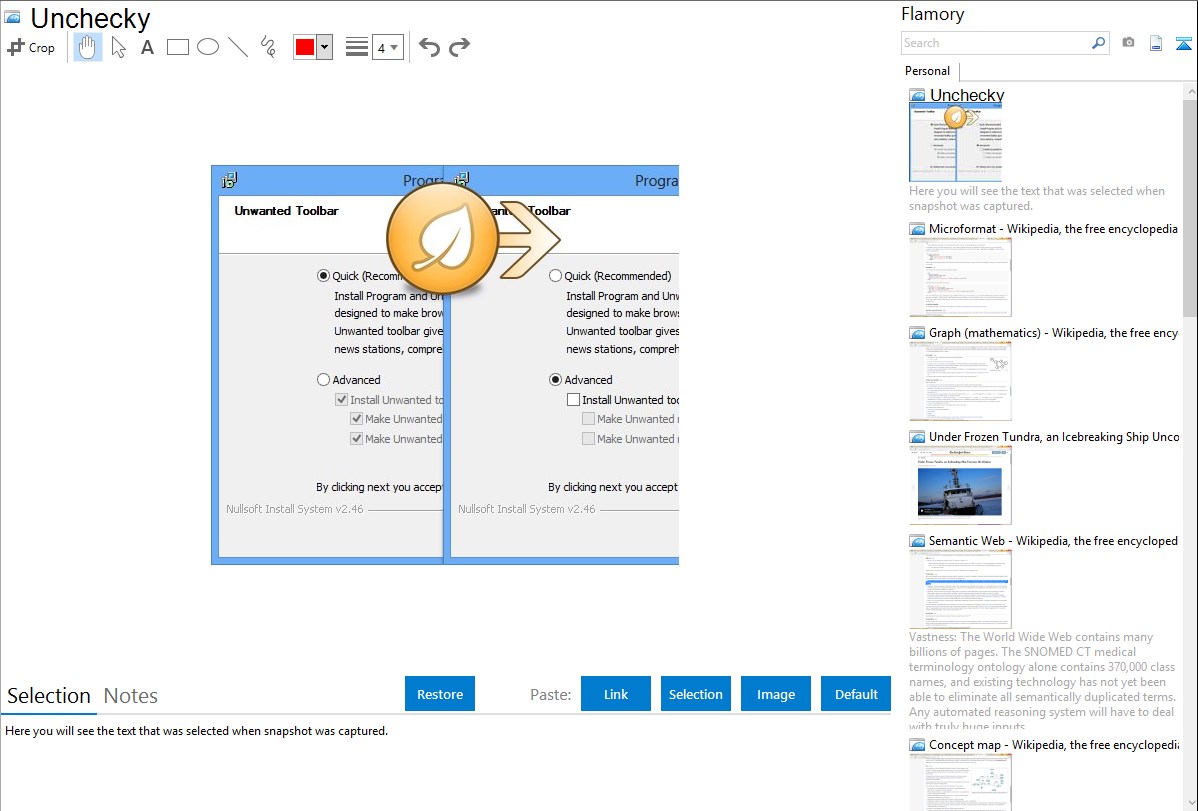Click the icon beside Semantic Web title
The image size is (1198, 811).
pos(917,541)
